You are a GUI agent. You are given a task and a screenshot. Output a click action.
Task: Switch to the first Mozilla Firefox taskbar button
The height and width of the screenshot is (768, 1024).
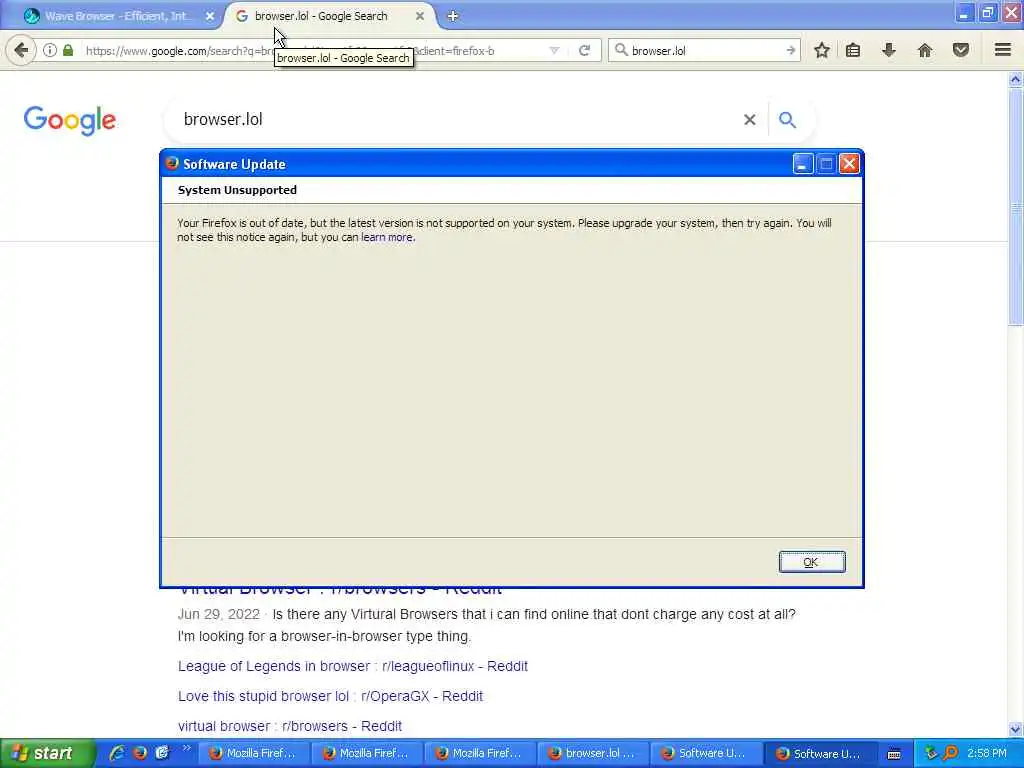253,754
